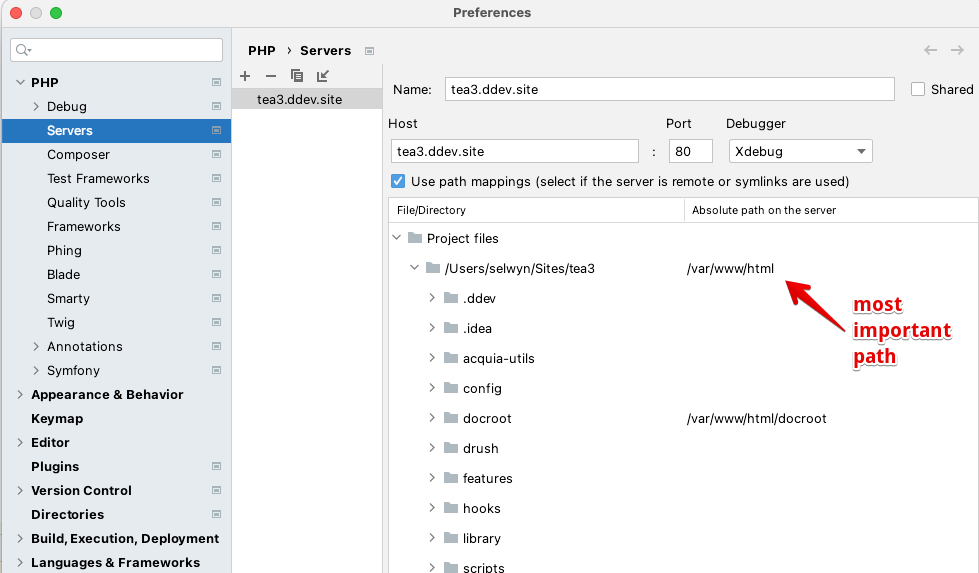Open Composer settings page
Screen dimensions: 979x573
pos(78,154)
